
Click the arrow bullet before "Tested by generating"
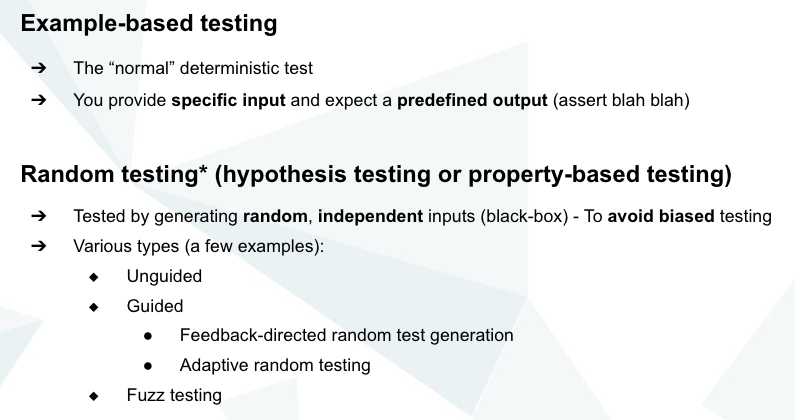pos(38,216)
